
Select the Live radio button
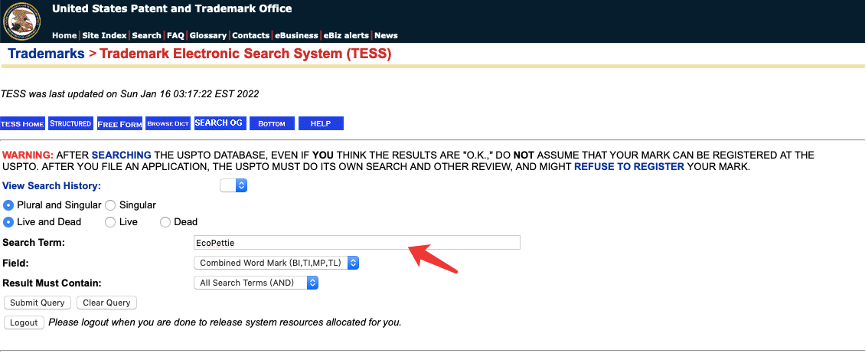click(x=110, y=222)
